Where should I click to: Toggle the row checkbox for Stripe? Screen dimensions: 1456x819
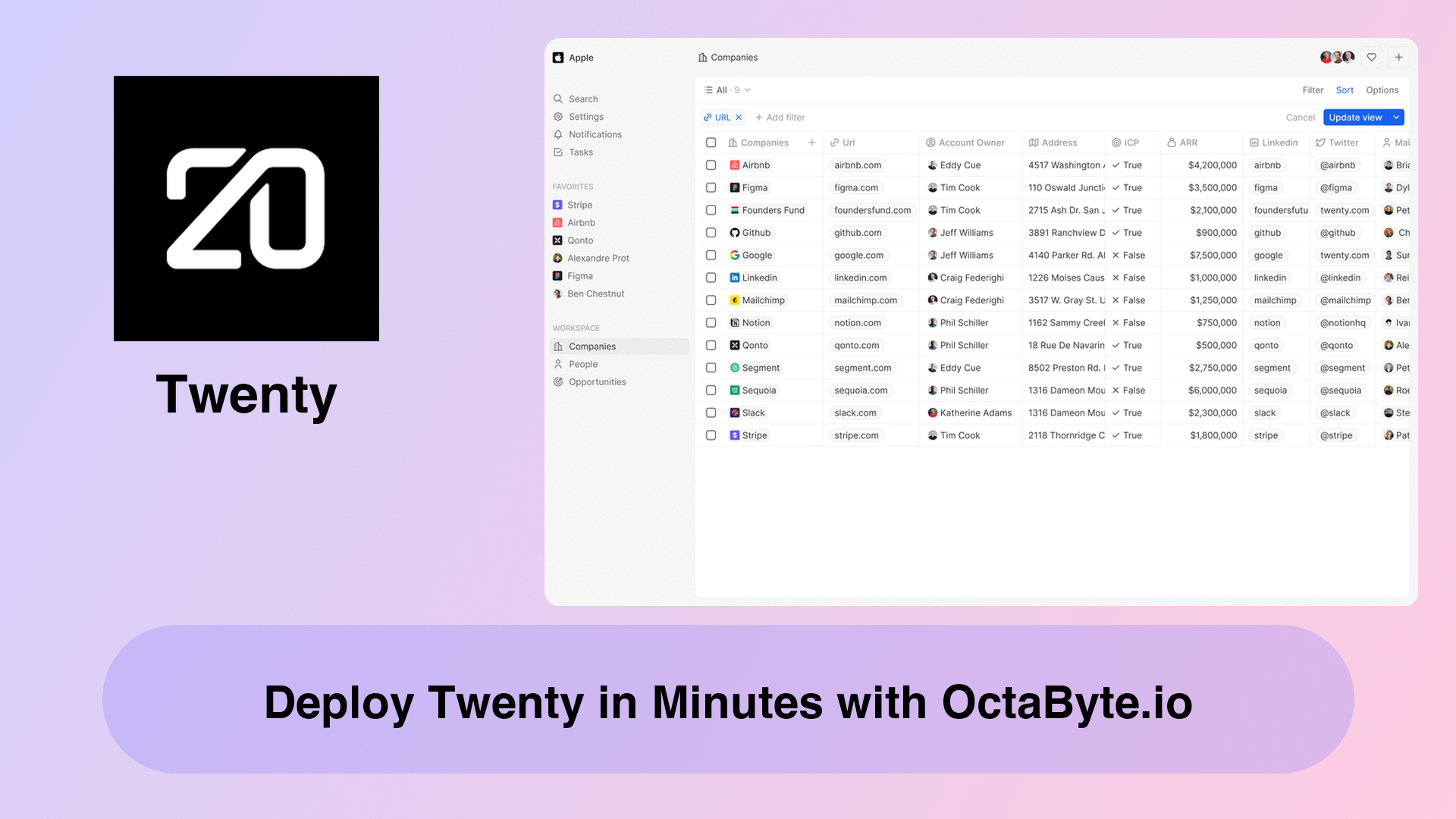click(x=711, y=435)
